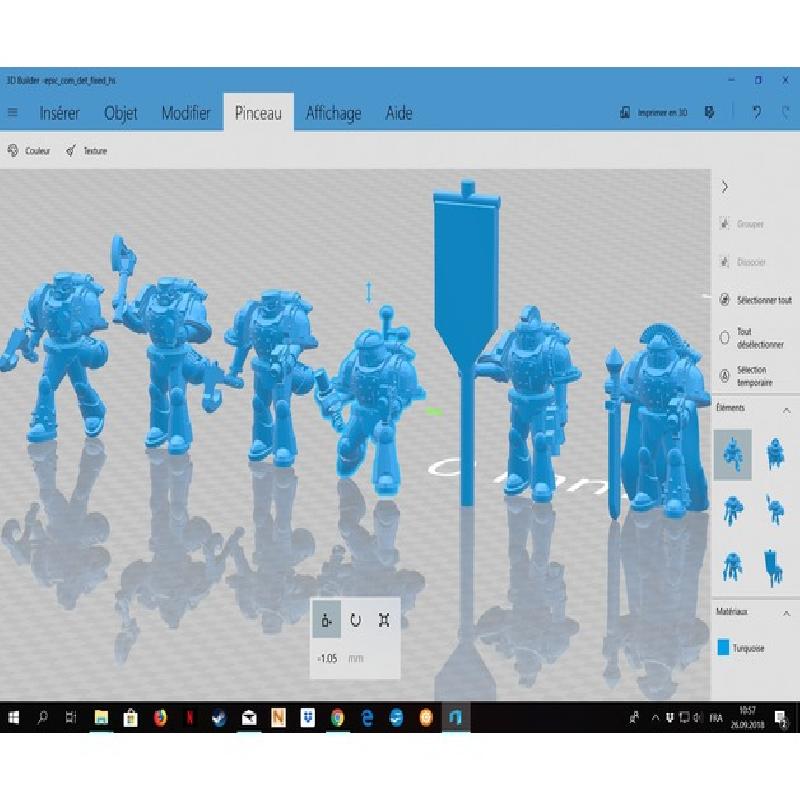Click Sélectionner tout
800x800 pixels.
[x=756, y=300]
